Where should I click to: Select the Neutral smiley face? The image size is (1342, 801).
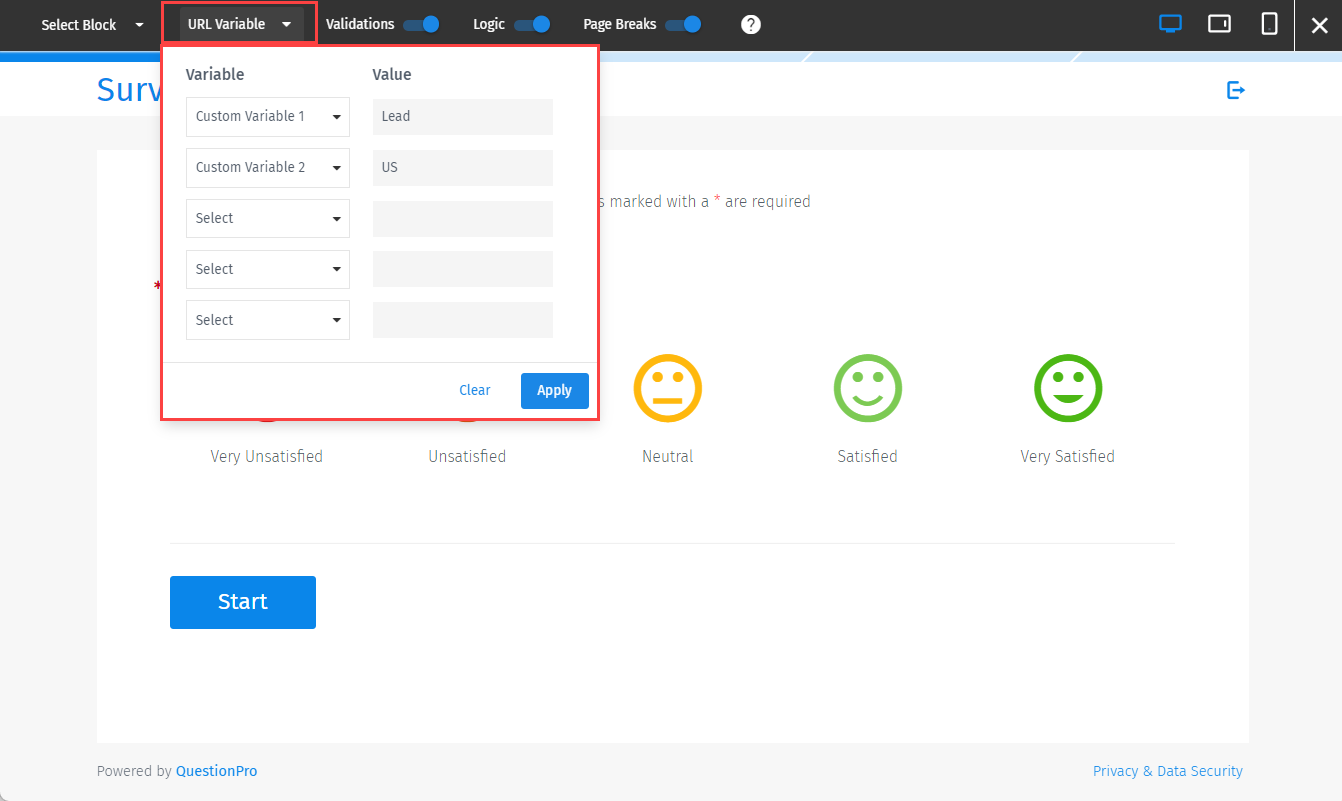[x=667, y=388]
